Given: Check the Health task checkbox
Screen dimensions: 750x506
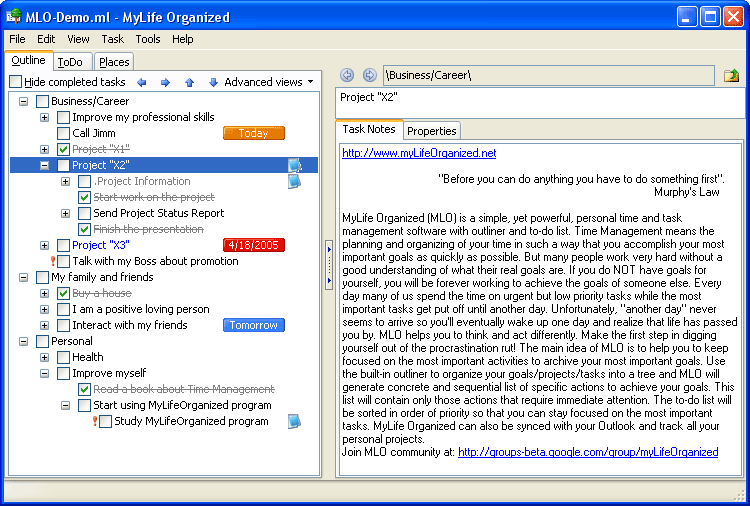Looking at the screenshot, I should point(63,357).
